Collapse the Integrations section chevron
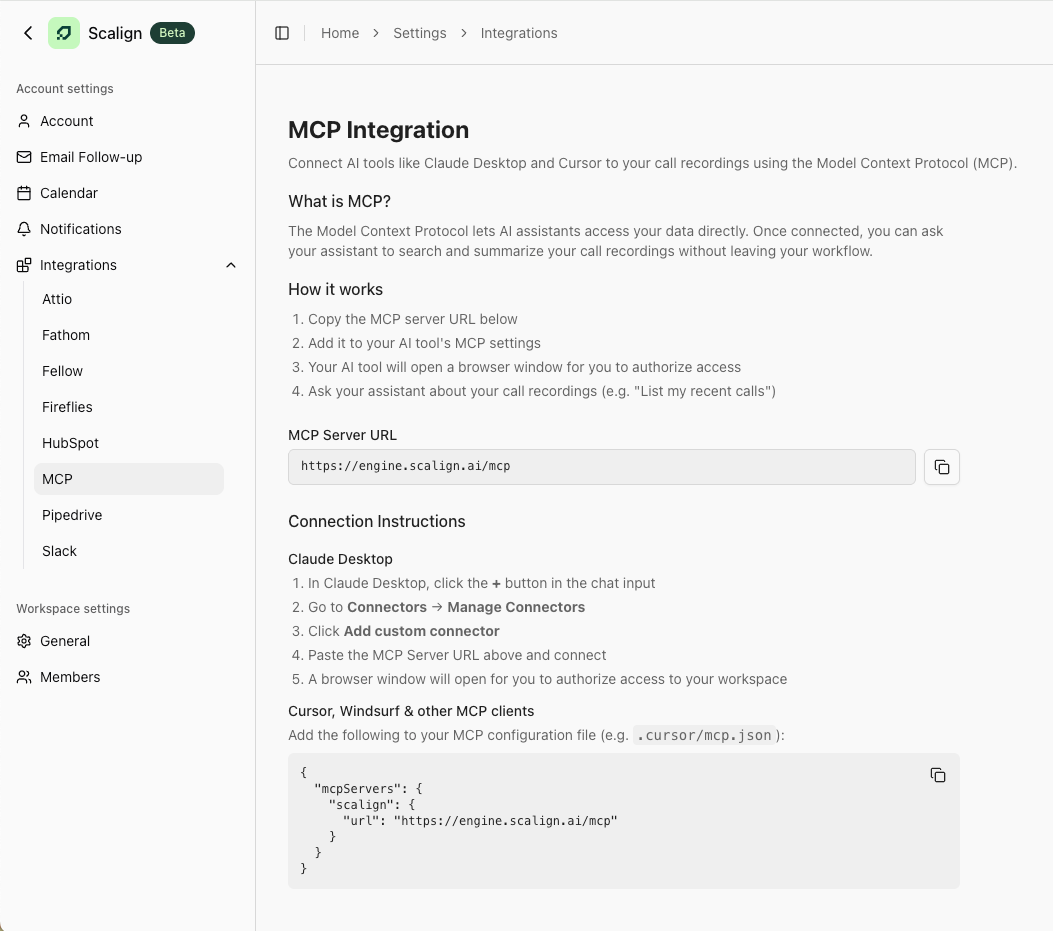Viewport: 1053px width, 931px height. click(231, 265)
